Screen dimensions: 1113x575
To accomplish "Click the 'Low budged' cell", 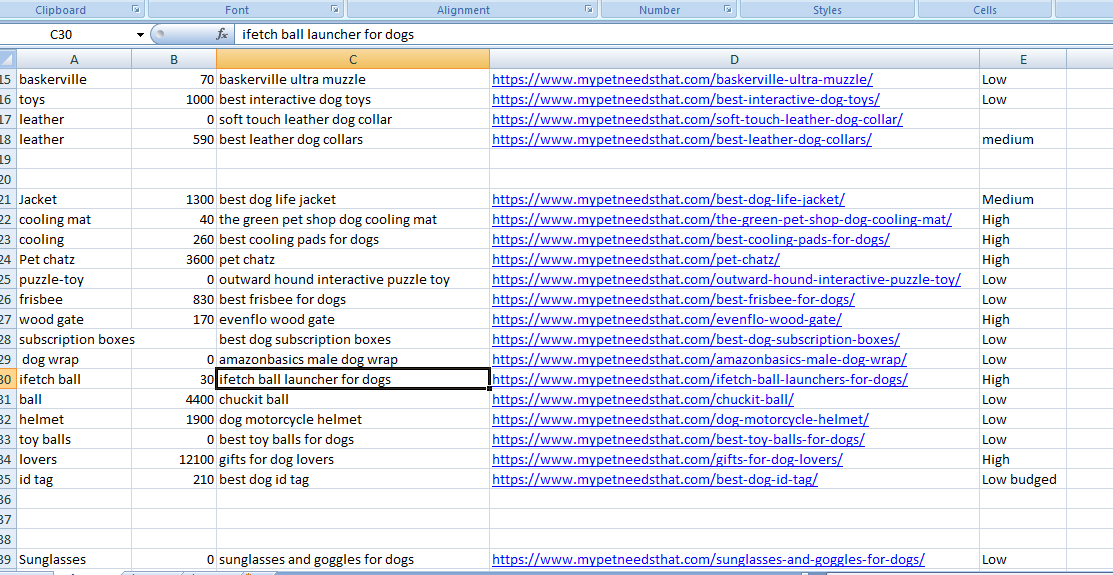I will coord(1022,480).
